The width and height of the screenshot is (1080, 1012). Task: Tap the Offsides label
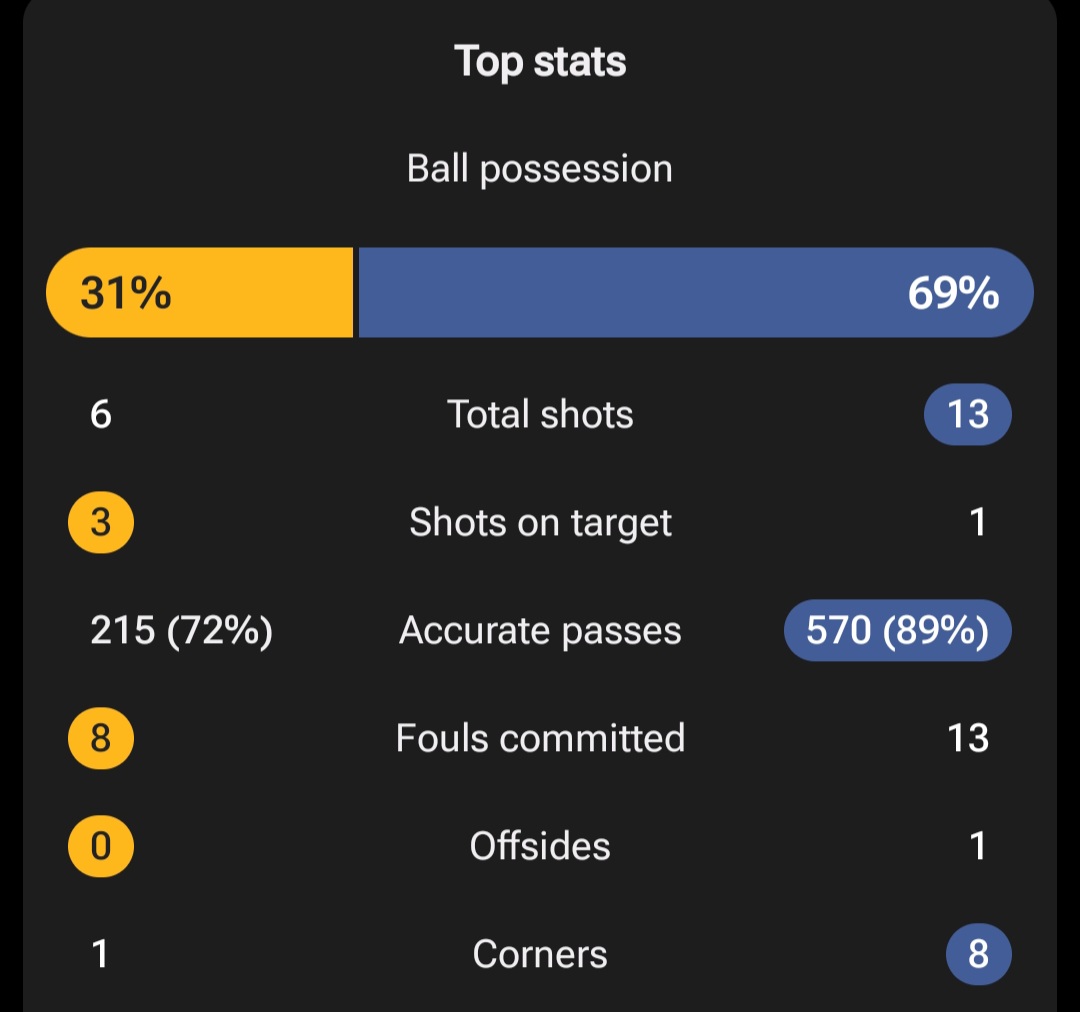coord(540,846)
